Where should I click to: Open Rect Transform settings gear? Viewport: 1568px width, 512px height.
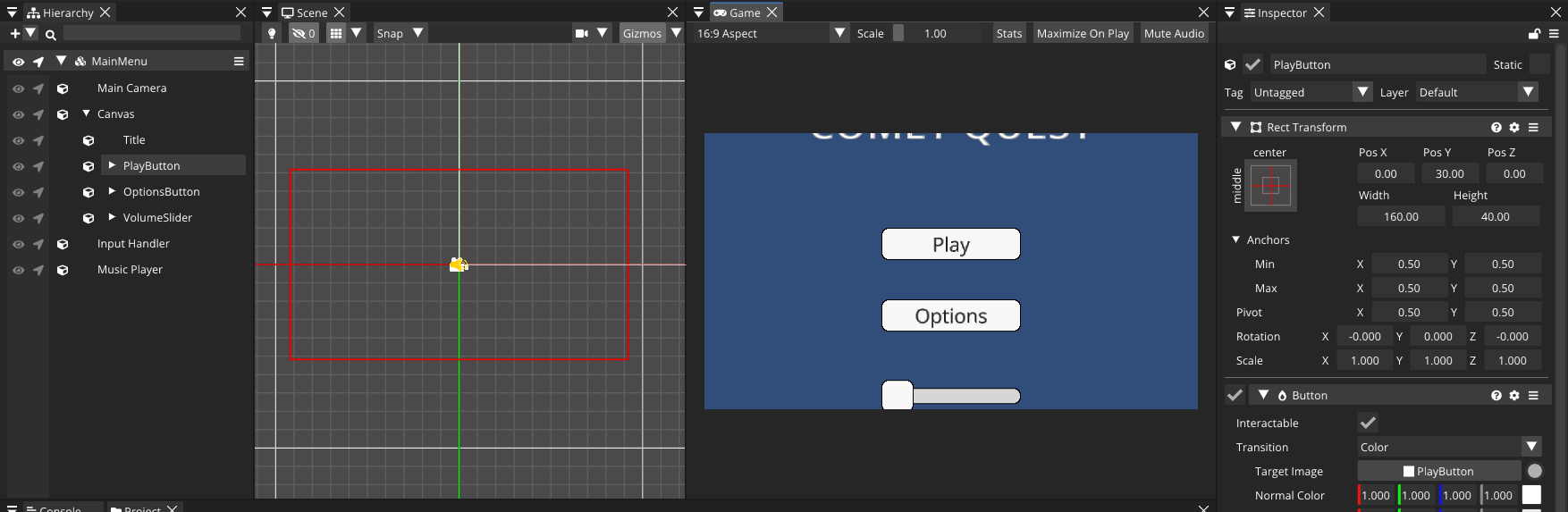(1514, 127)
